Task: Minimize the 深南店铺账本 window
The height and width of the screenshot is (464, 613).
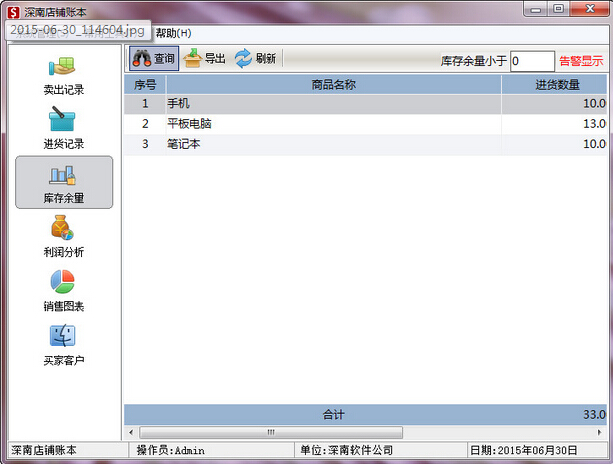Action: [x=535, y=9]
